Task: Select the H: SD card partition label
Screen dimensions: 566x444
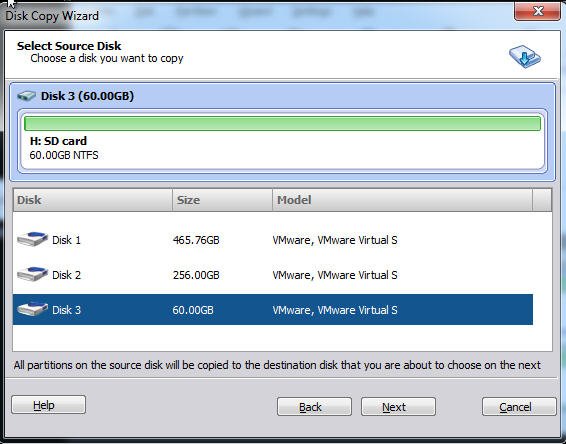Action: pos(58,141)
